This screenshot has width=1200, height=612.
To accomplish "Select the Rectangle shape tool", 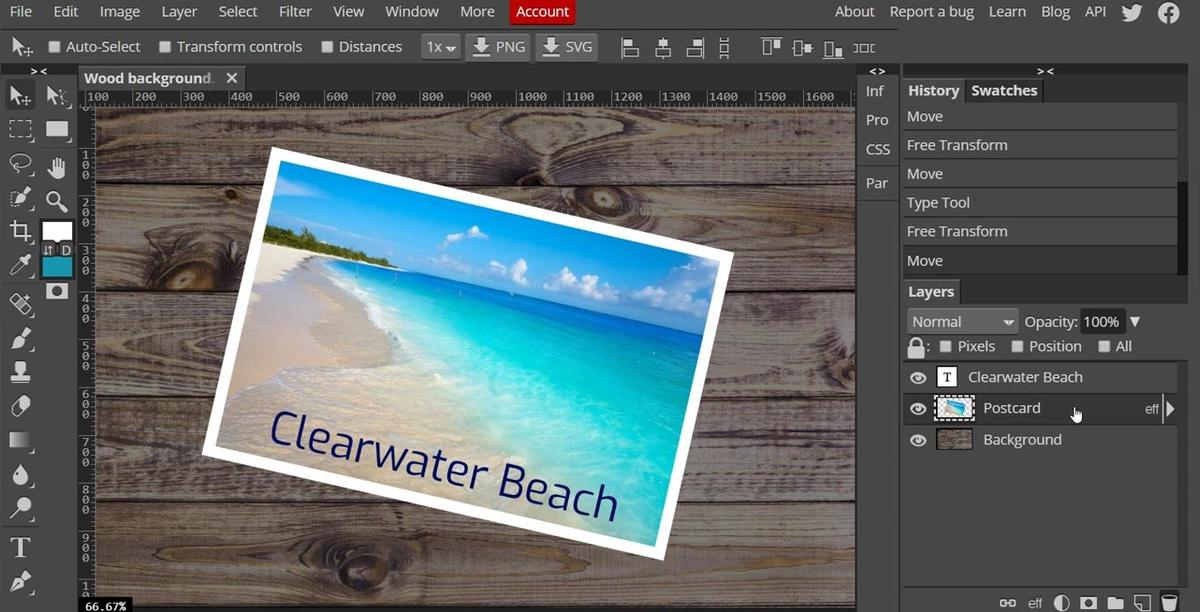I will pos(57,129).
